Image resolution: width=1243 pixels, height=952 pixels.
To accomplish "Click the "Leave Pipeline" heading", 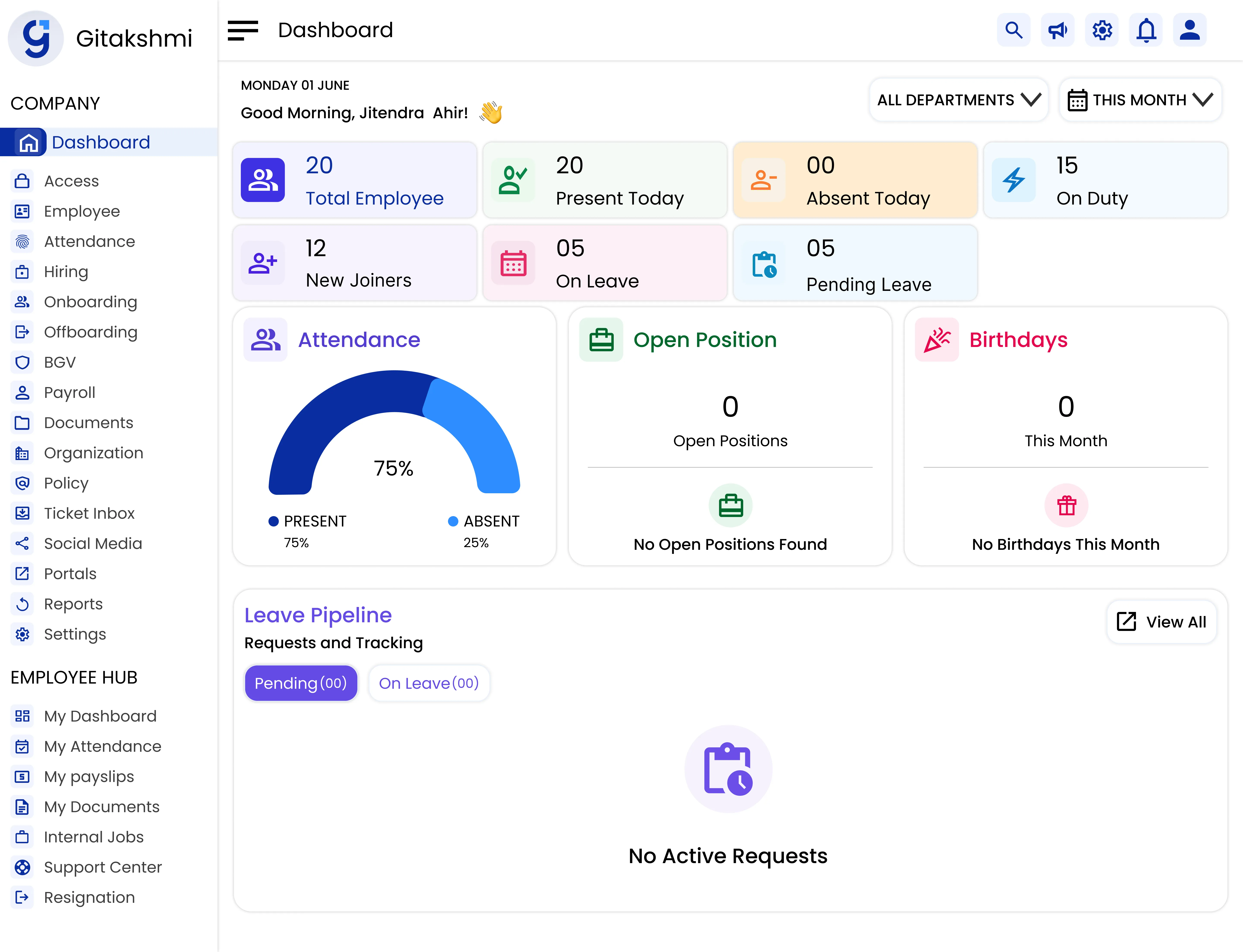I will (318, 615).
